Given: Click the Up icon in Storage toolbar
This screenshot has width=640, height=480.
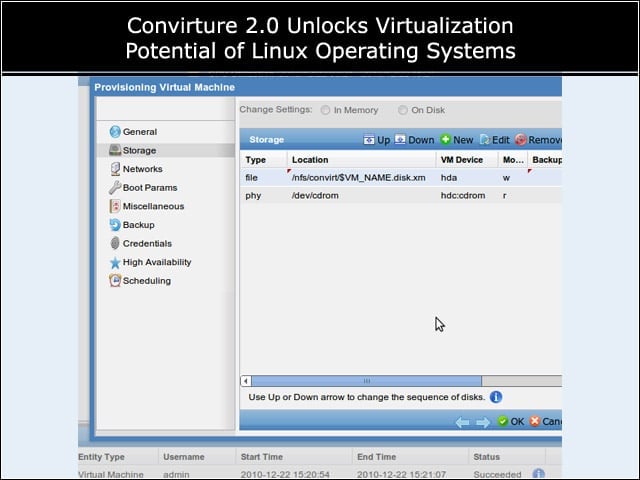Looking at the screenshot, I should (369, 140).
